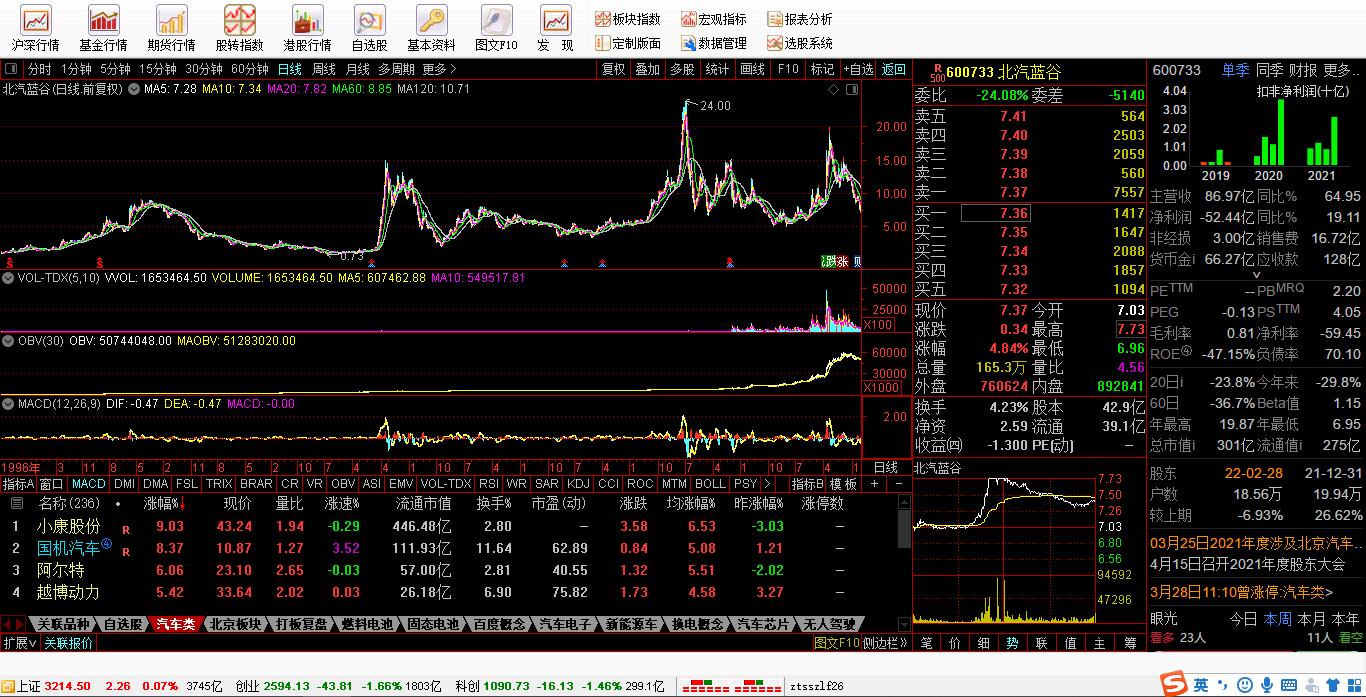
Task: Select 60分钟 chart period
Action: tap(249, 69)
